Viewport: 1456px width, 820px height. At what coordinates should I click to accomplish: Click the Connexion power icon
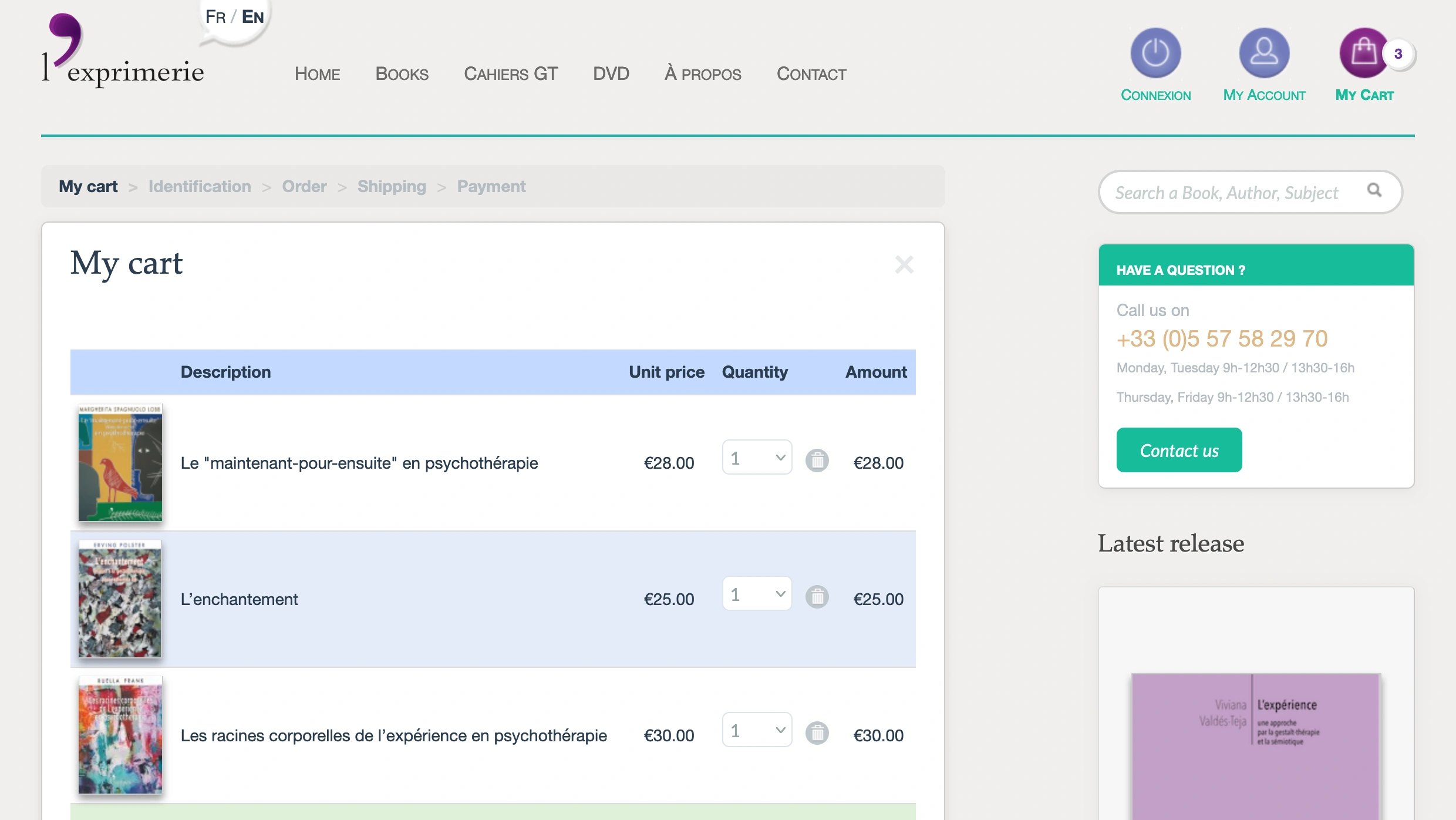click(1155, 53)
